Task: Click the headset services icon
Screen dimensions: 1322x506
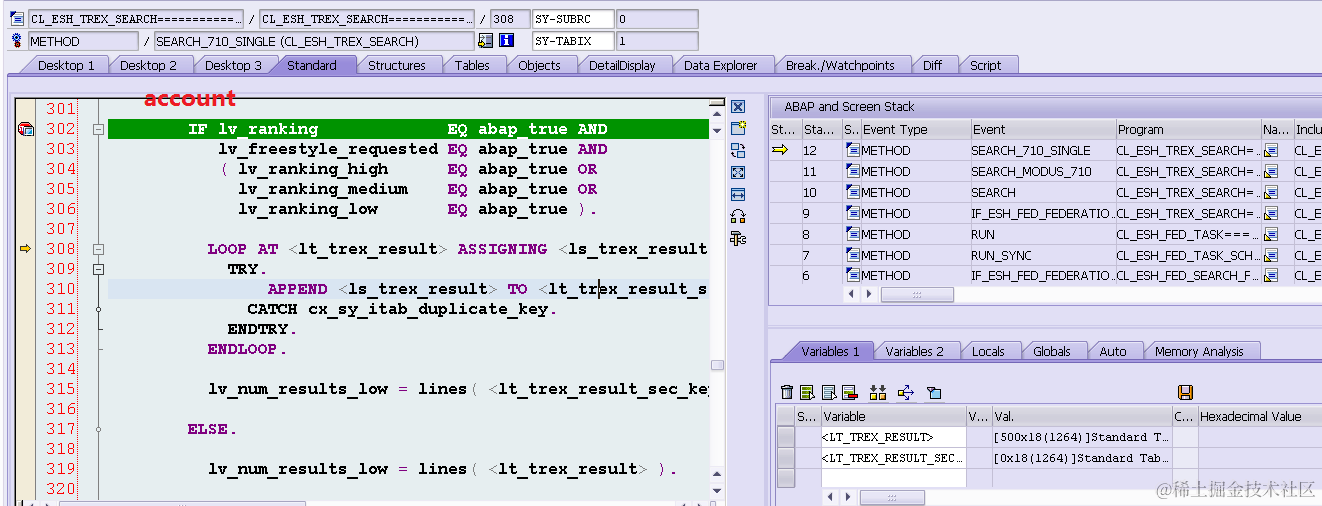Action: 738,216
